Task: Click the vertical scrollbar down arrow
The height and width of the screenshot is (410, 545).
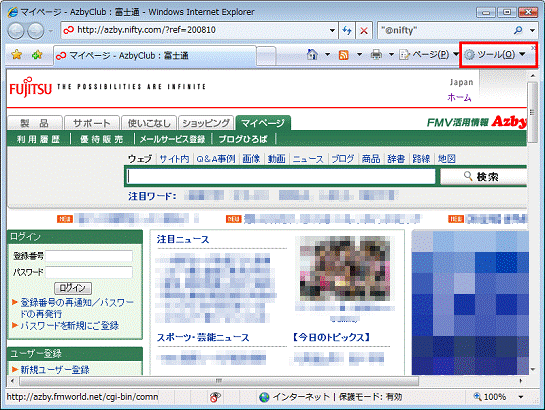Action: tap(532, 370)
